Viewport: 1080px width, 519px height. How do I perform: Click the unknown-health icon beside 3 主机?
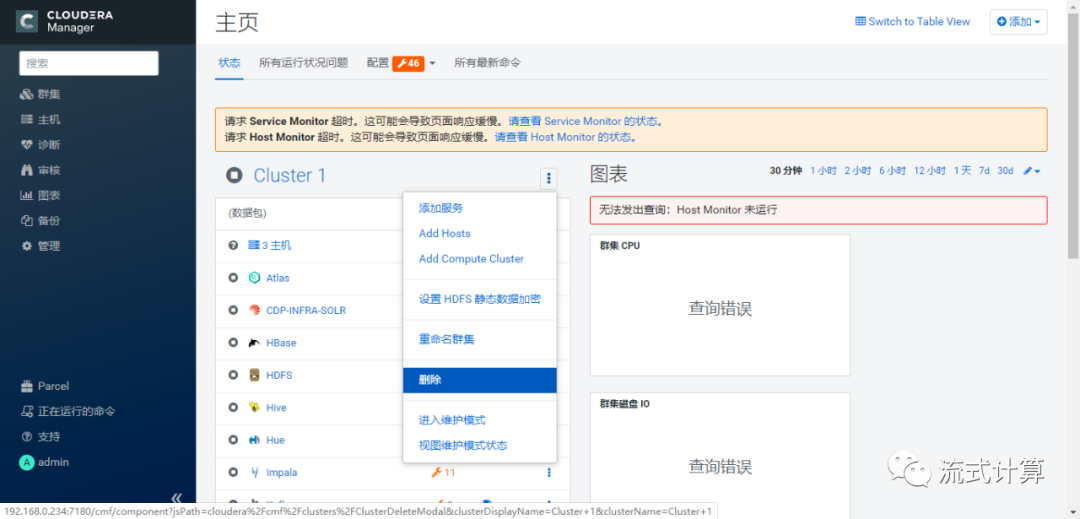click(x=233, y=245)
